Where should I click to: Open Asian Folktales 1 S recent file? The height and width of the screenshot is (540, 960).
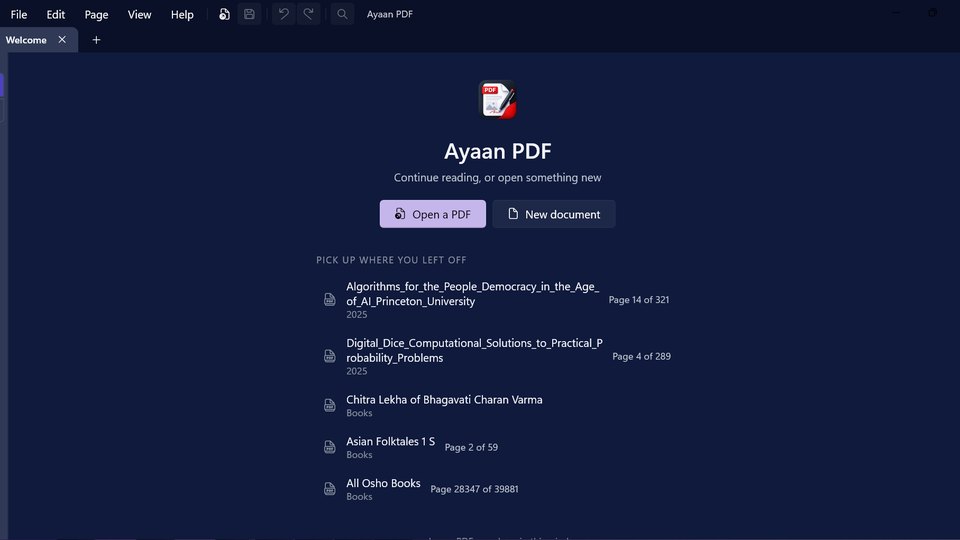coord(497,447)
